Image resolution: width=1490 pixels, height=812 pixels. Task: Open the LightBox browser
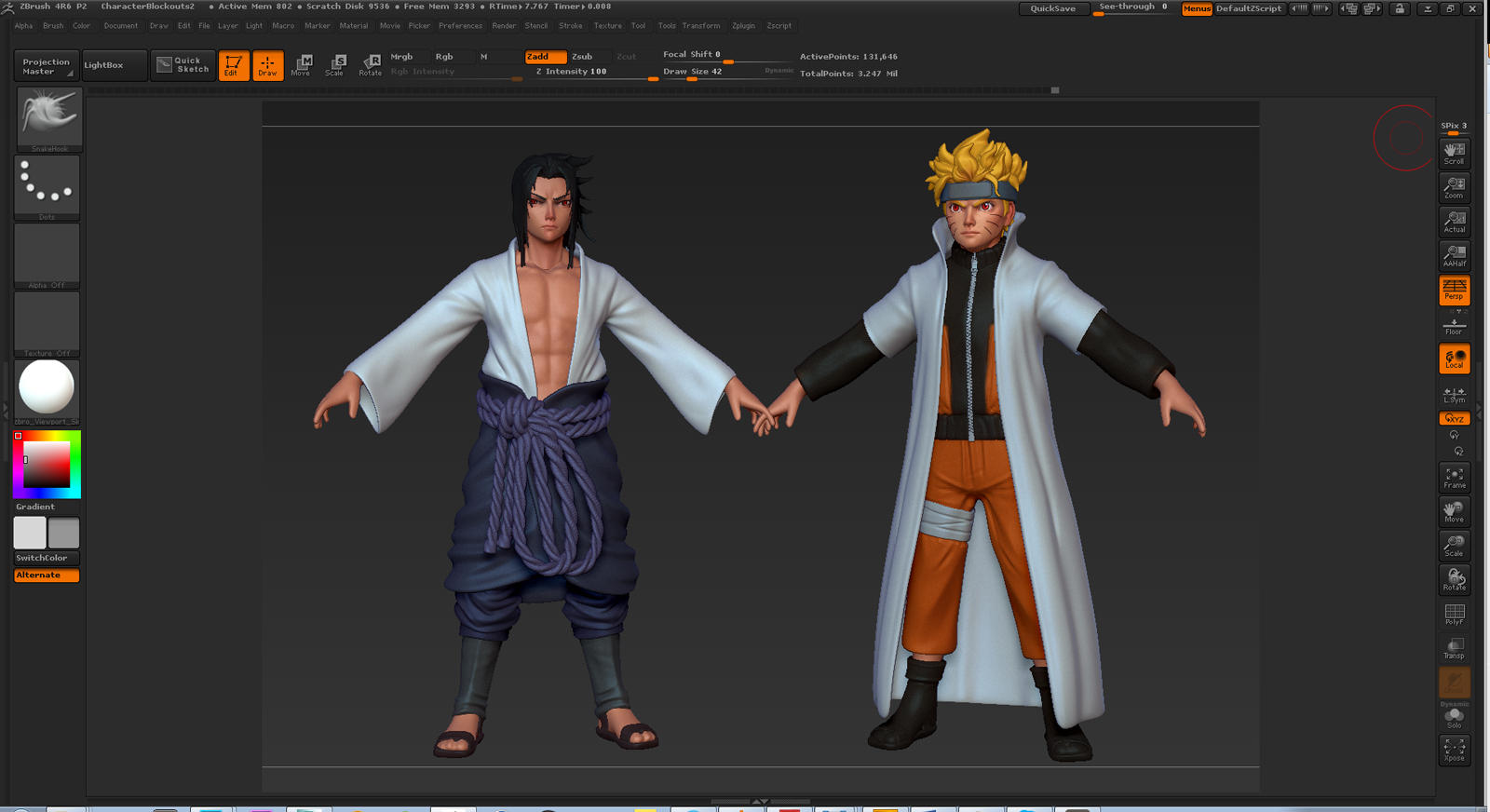tap(114, 65)
